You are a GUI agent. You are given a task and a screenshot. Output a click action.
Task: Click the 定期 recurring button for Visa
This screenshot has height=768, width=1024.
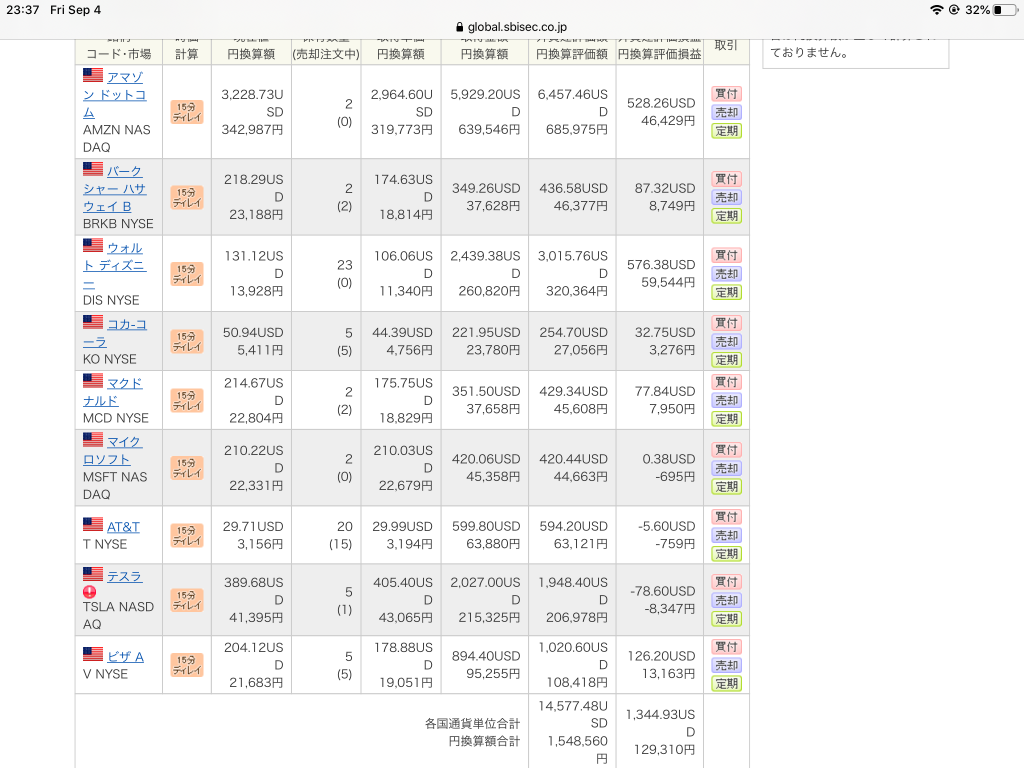(x=726, y=684)
